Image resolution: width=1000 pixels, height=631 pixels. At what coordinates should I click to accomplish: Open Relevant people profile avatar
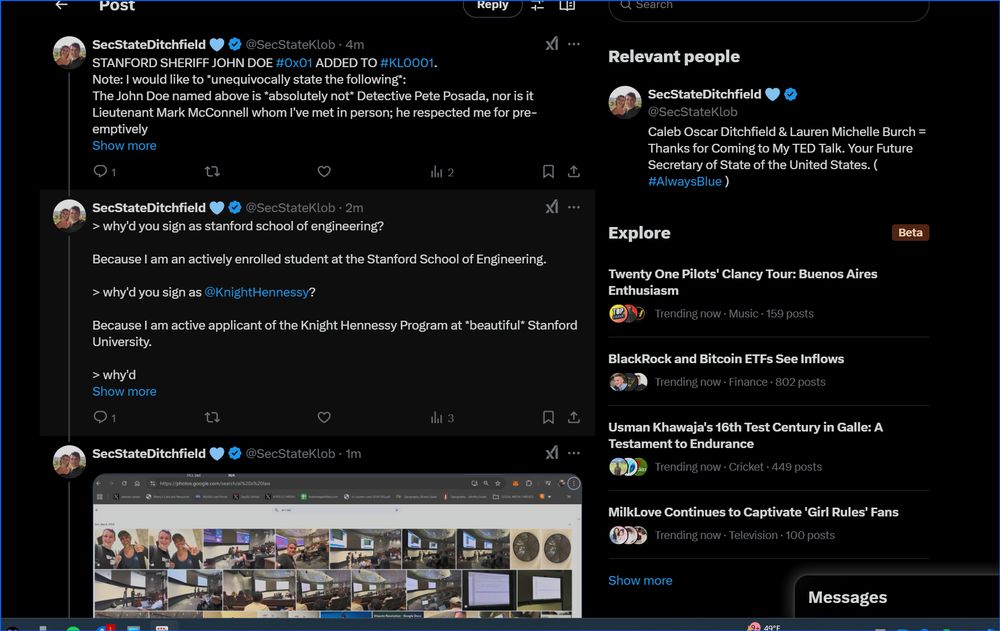pos(625,102)
